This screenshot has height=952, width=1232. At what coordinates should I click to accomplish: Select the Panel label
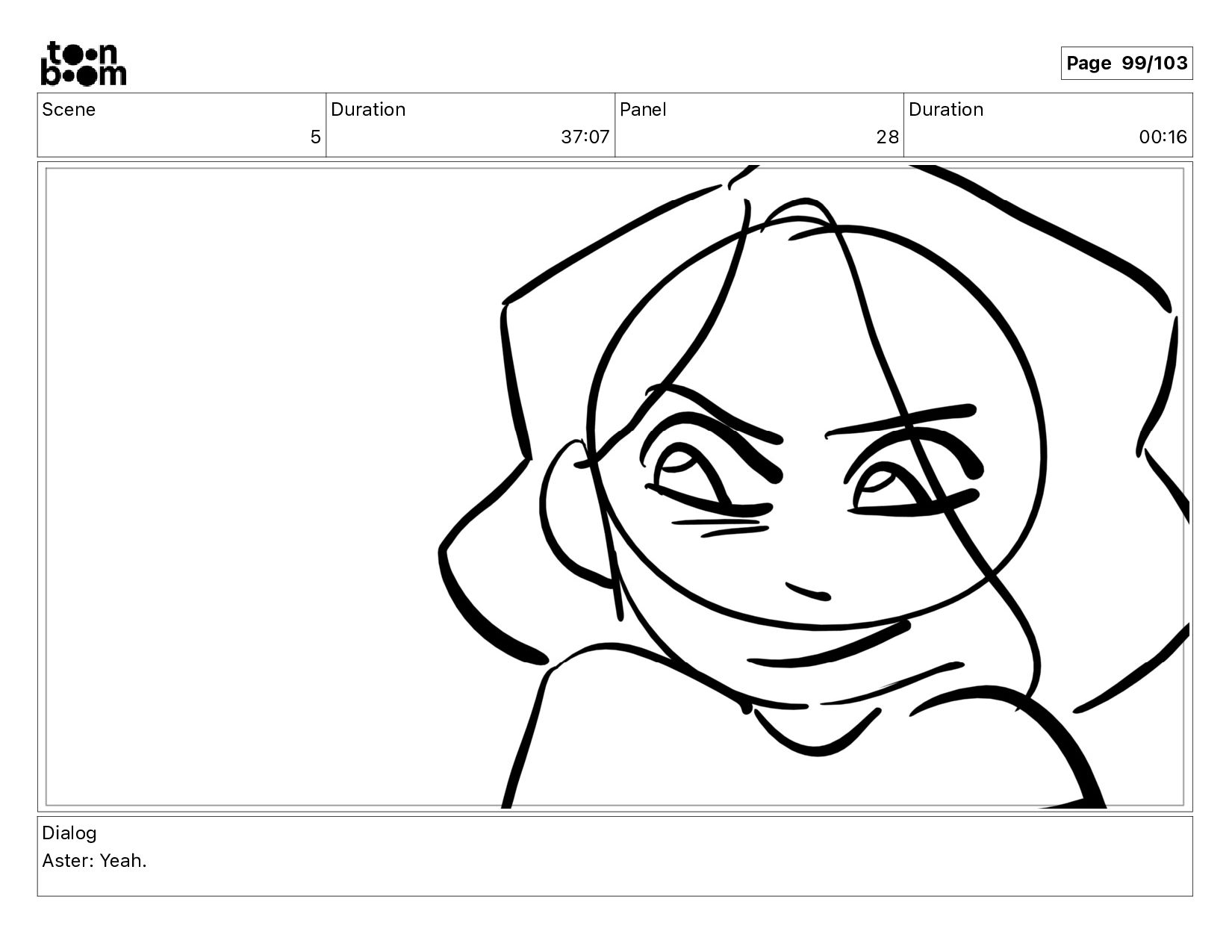[x=642, y=110]
